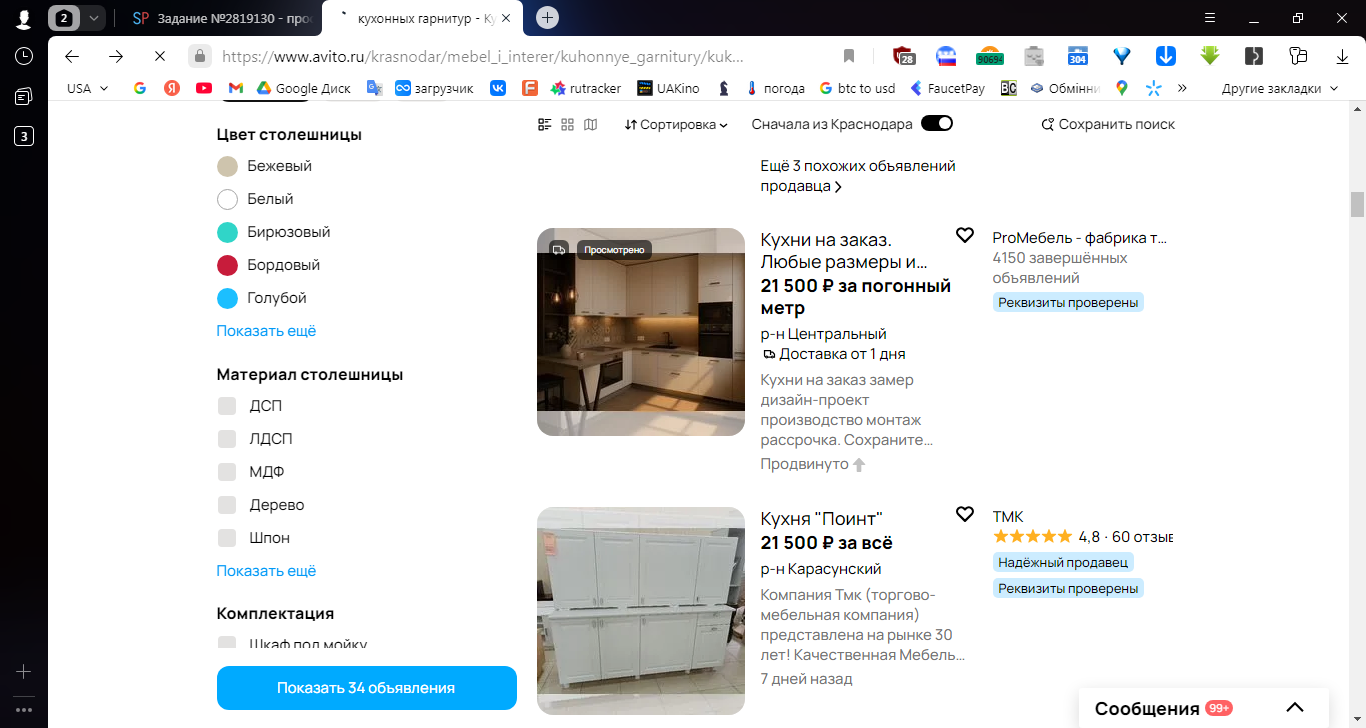
Task: Click the blue funnel extension icon
Action: 1122,56
